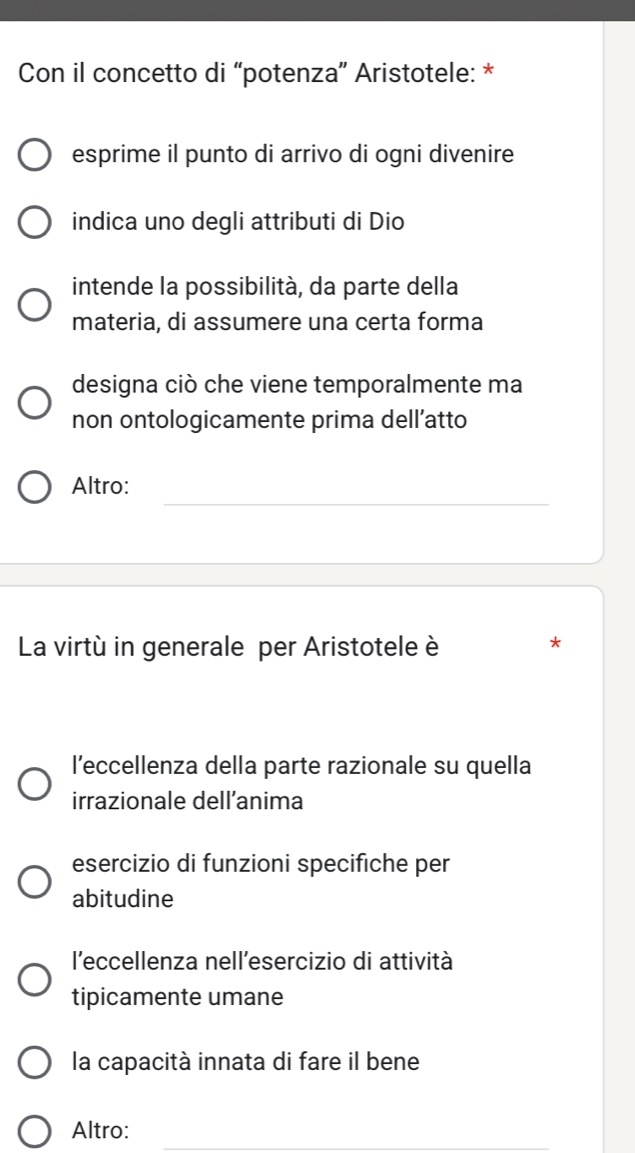635x1153 pixels.
Task: Select radio for "intende la possibilità" answer
Action: click(x=35, y=305)
